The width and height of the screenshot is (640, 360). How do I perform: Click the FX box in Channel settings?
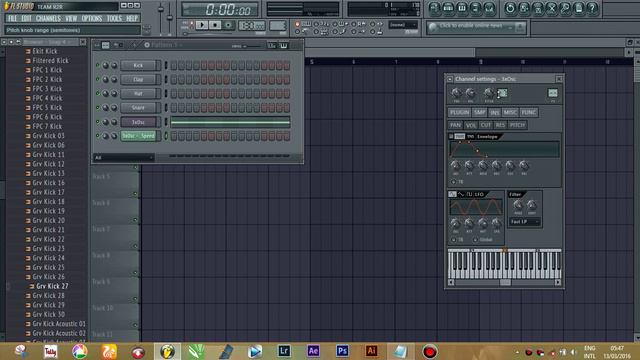(x=553, y=93)
